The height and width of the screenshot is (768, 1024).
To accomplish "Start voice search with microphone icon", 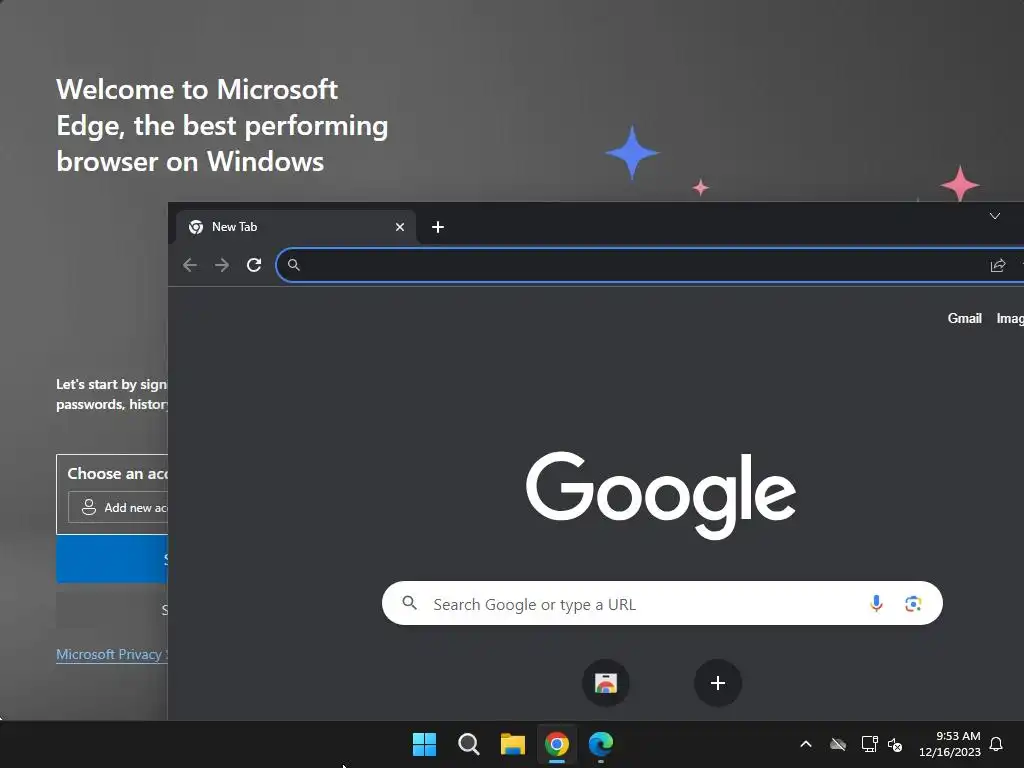I will tap(876, 603).
